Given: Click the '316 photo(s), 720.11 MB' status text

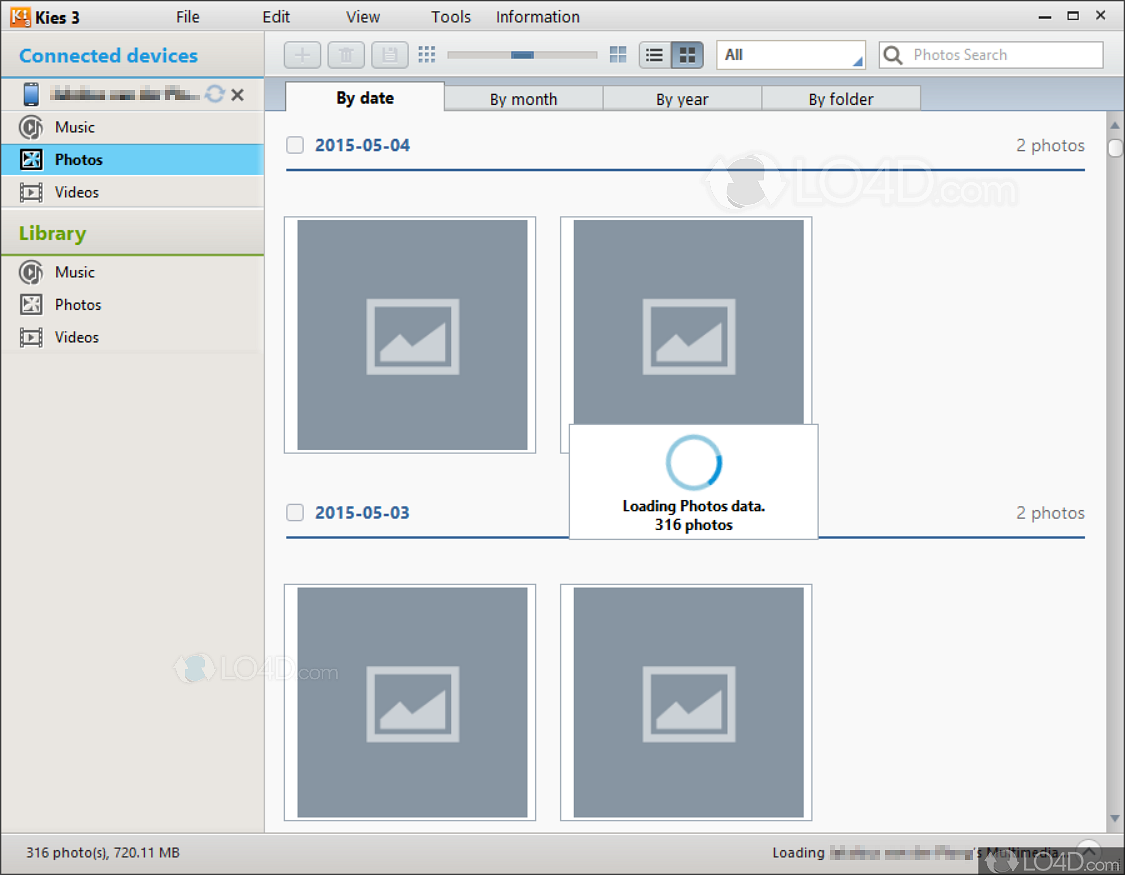Looking at the screenshot, I should pos(103,852).
